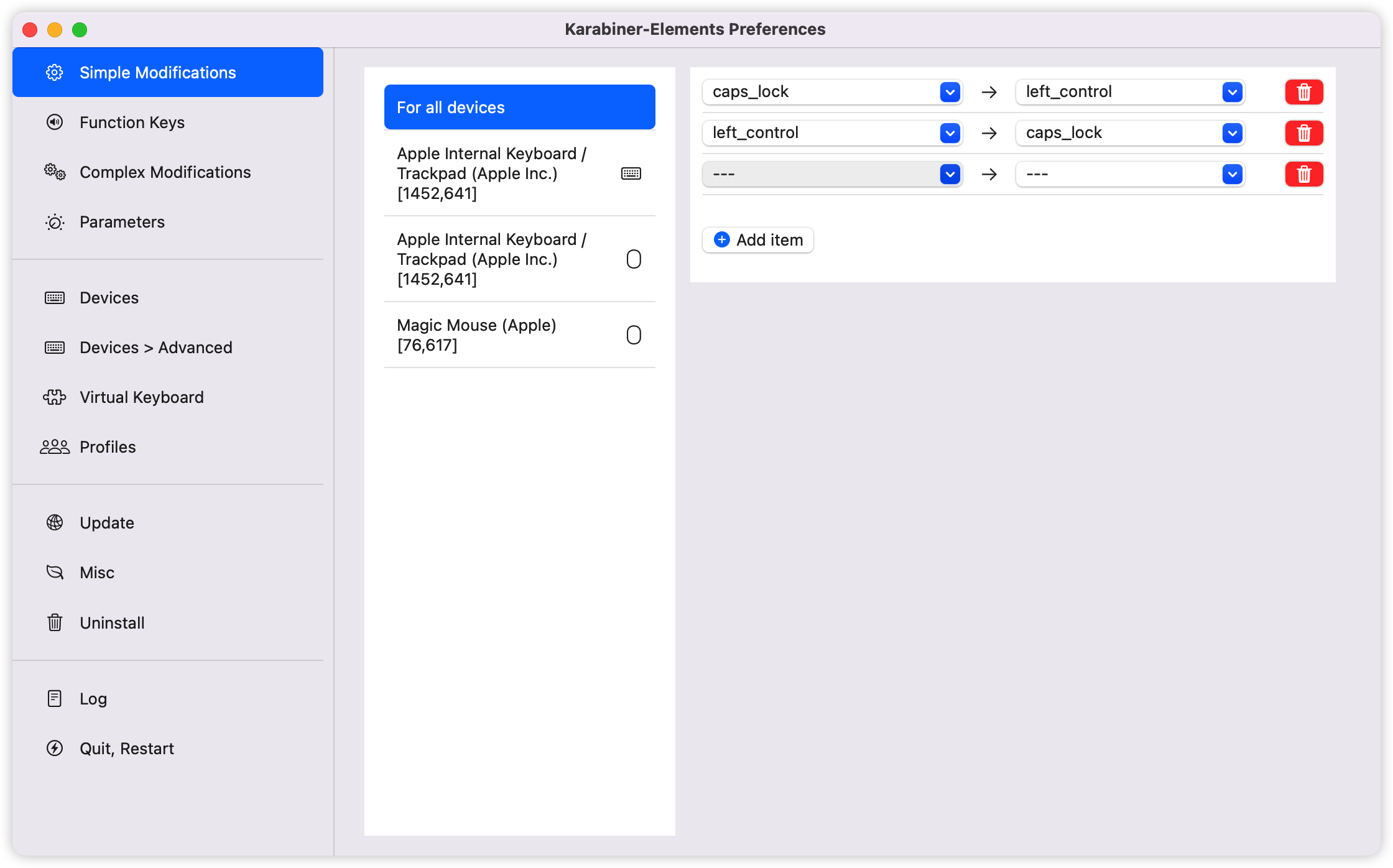
Task: Open the Misc section
Action: [x=168, y=573]
